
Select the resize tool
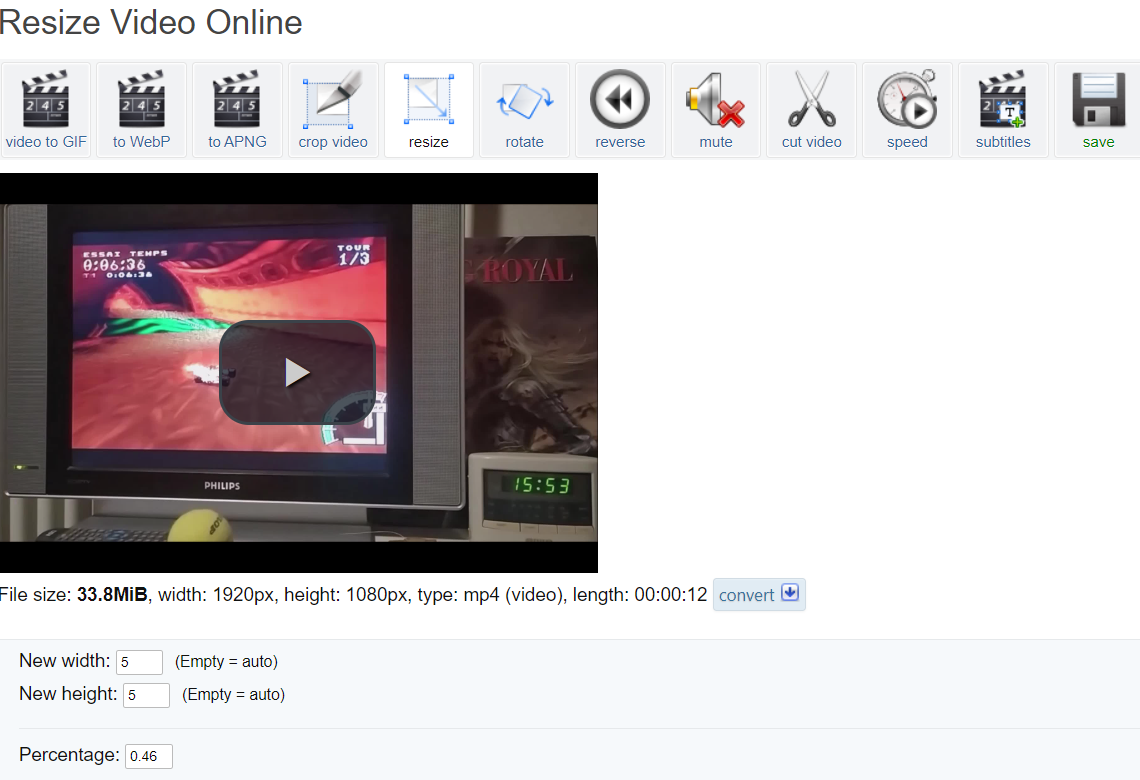(x=428, y=110)
